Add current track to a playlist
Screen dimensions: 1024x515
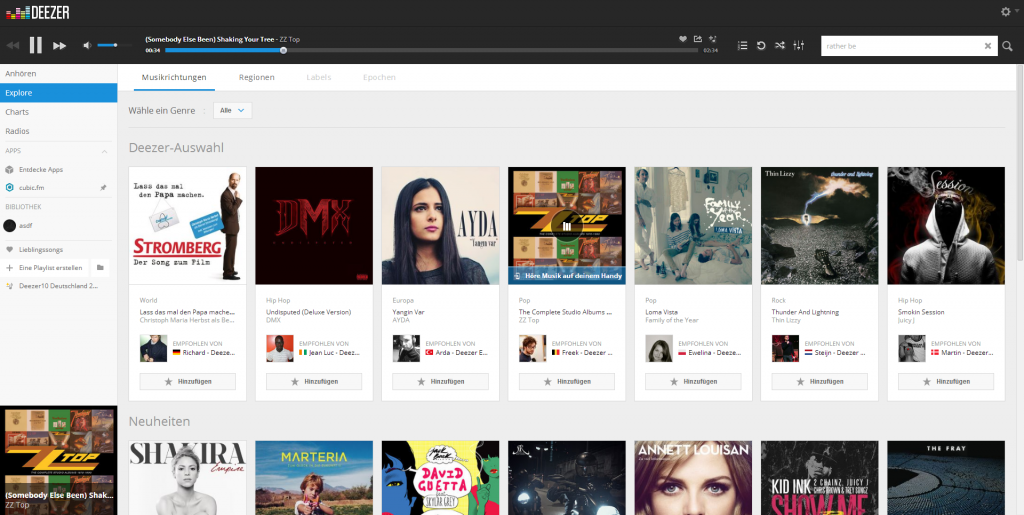[712, 39]
